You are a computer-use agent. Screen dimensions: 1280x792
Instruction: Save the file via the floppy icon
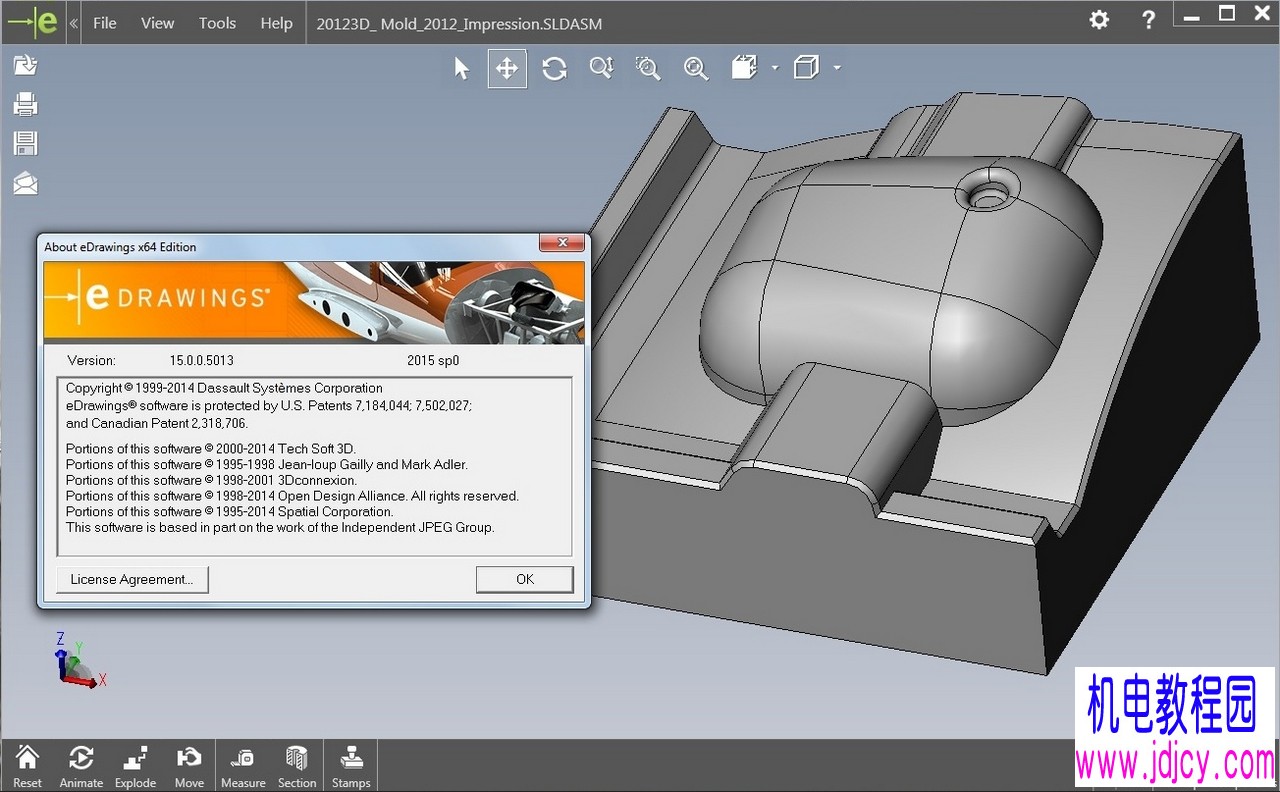click(x=25, y=143)
